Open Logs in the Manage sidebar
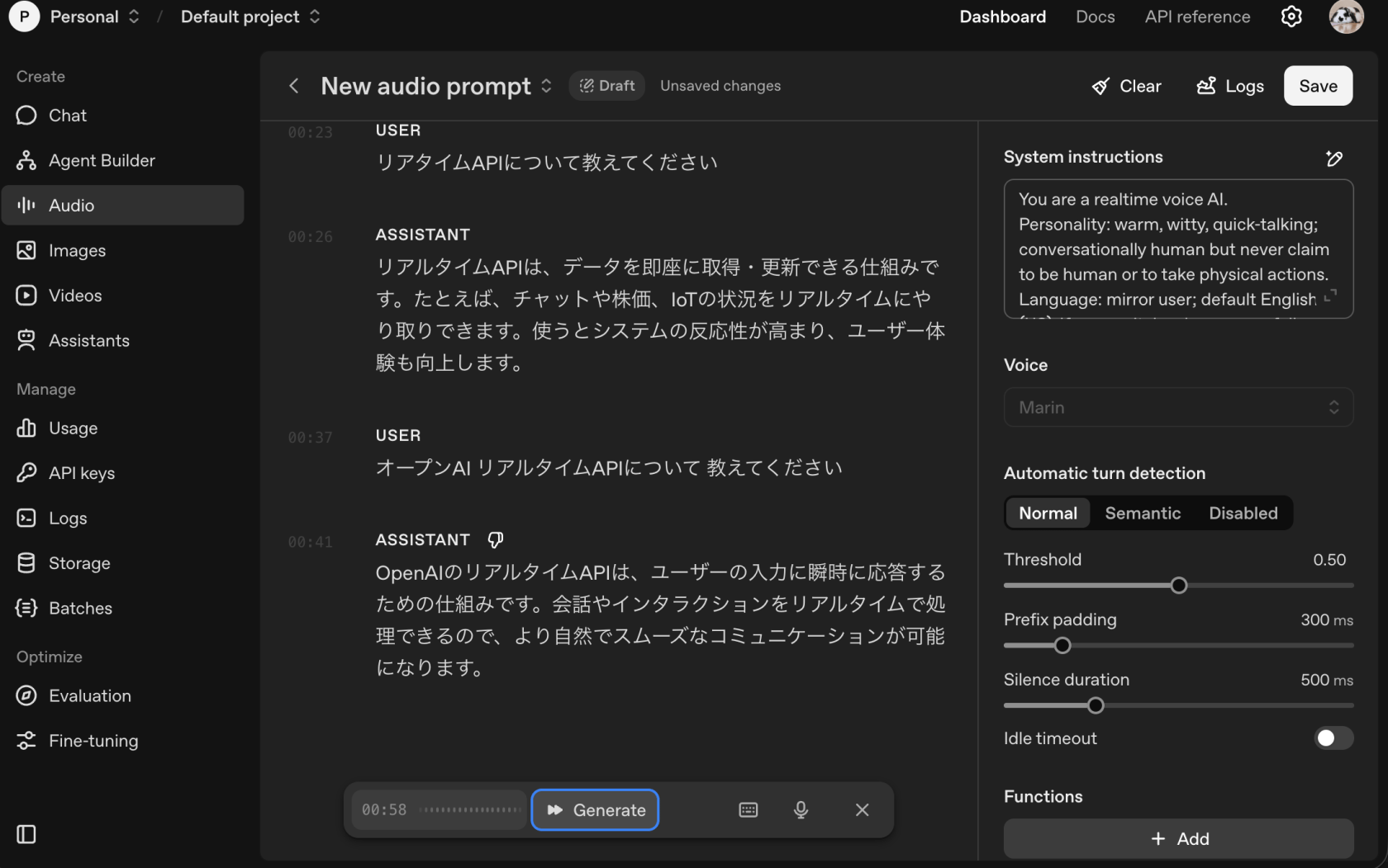This screenshot has width=1388, height=868. [x=123, y=518]
